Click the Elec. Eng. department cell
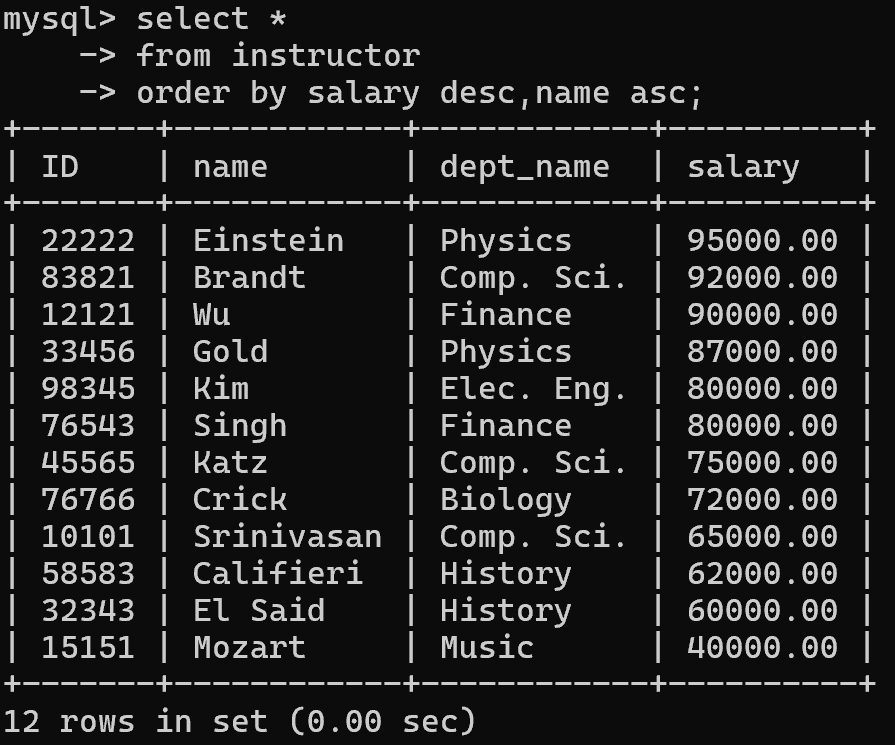This screenshot has height=745, width=895. click(533, 388)
